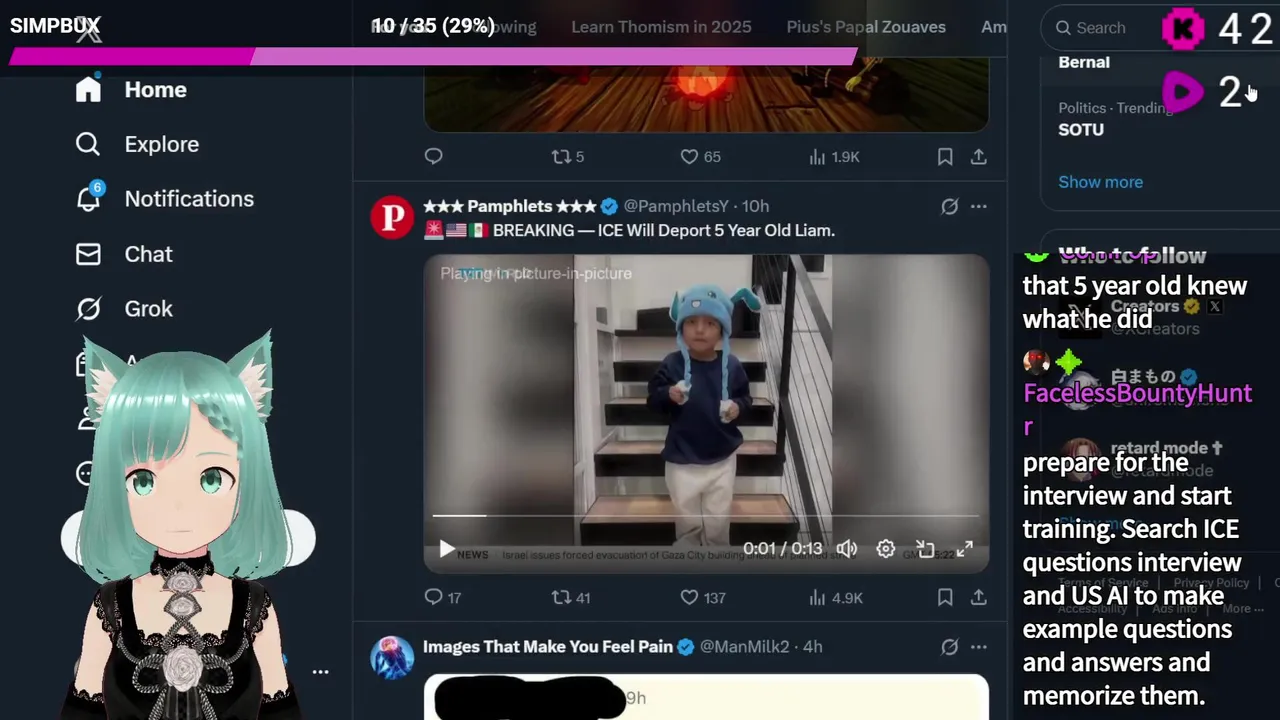
Task: Open more options on ManMilk2 post
Action: point(979,647)
